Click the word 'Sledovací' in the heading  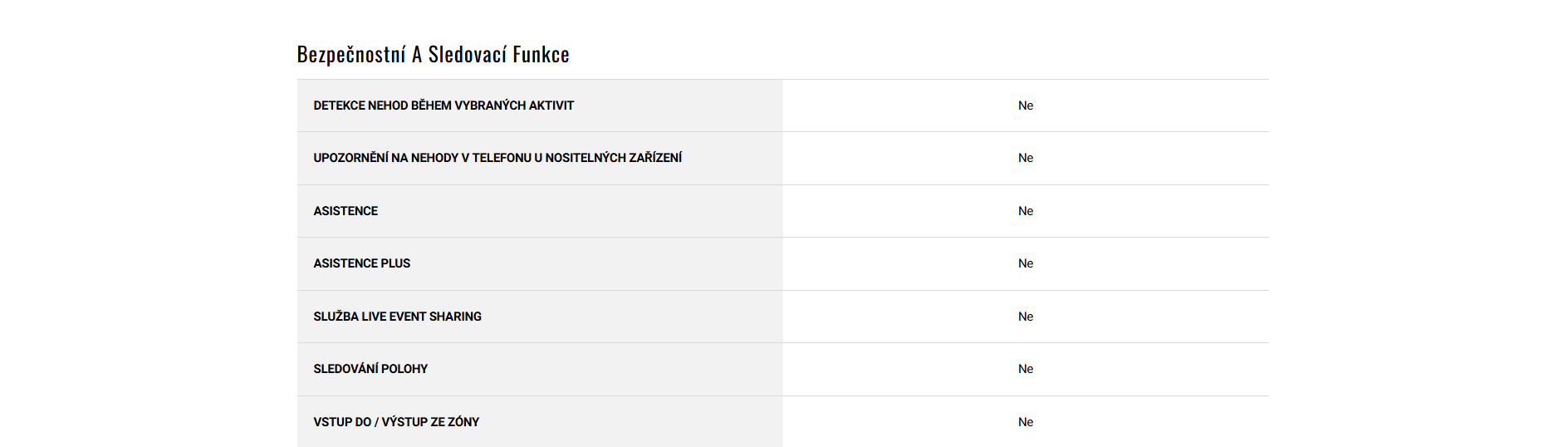point(467,55)
